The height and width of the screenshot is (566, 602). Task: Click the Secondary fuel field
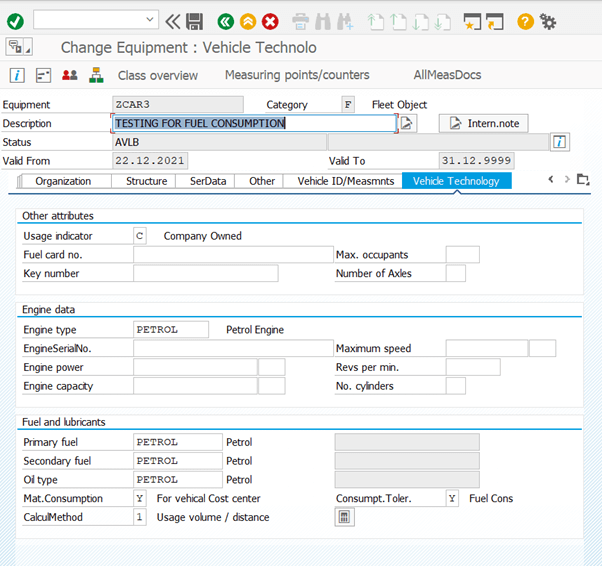coord(178,461)
